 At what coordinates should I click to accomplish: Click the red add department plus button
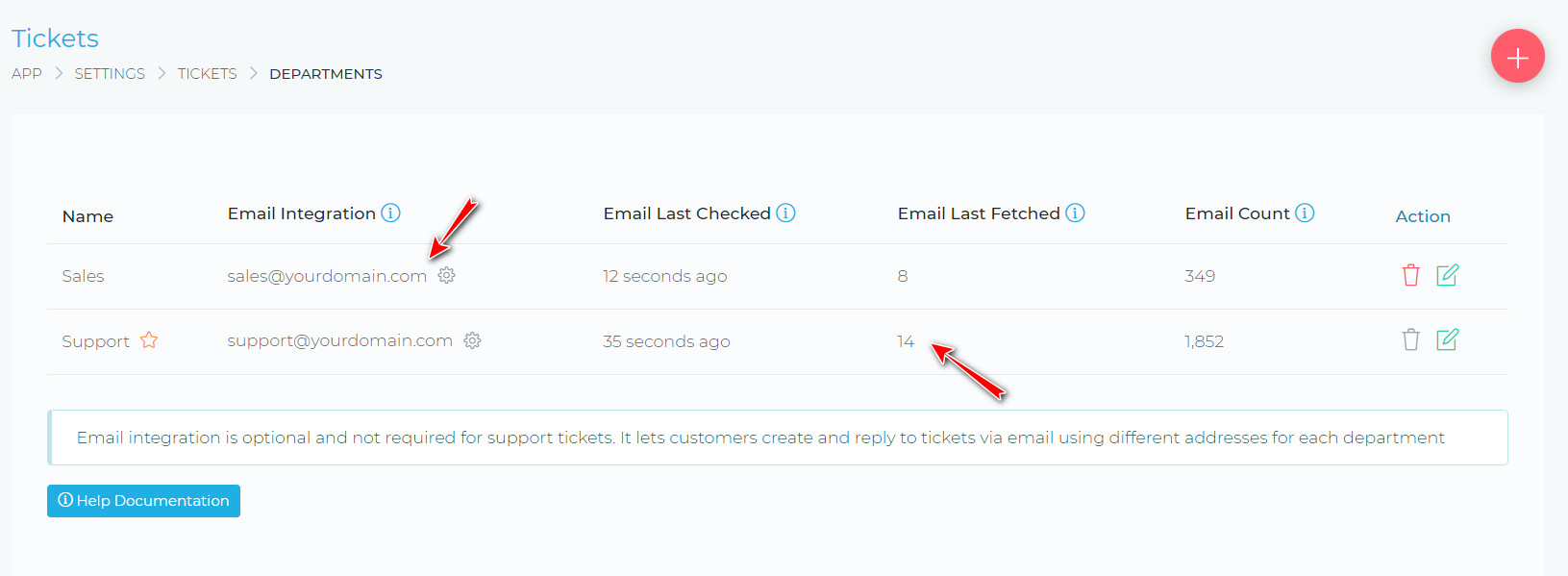1517,57
